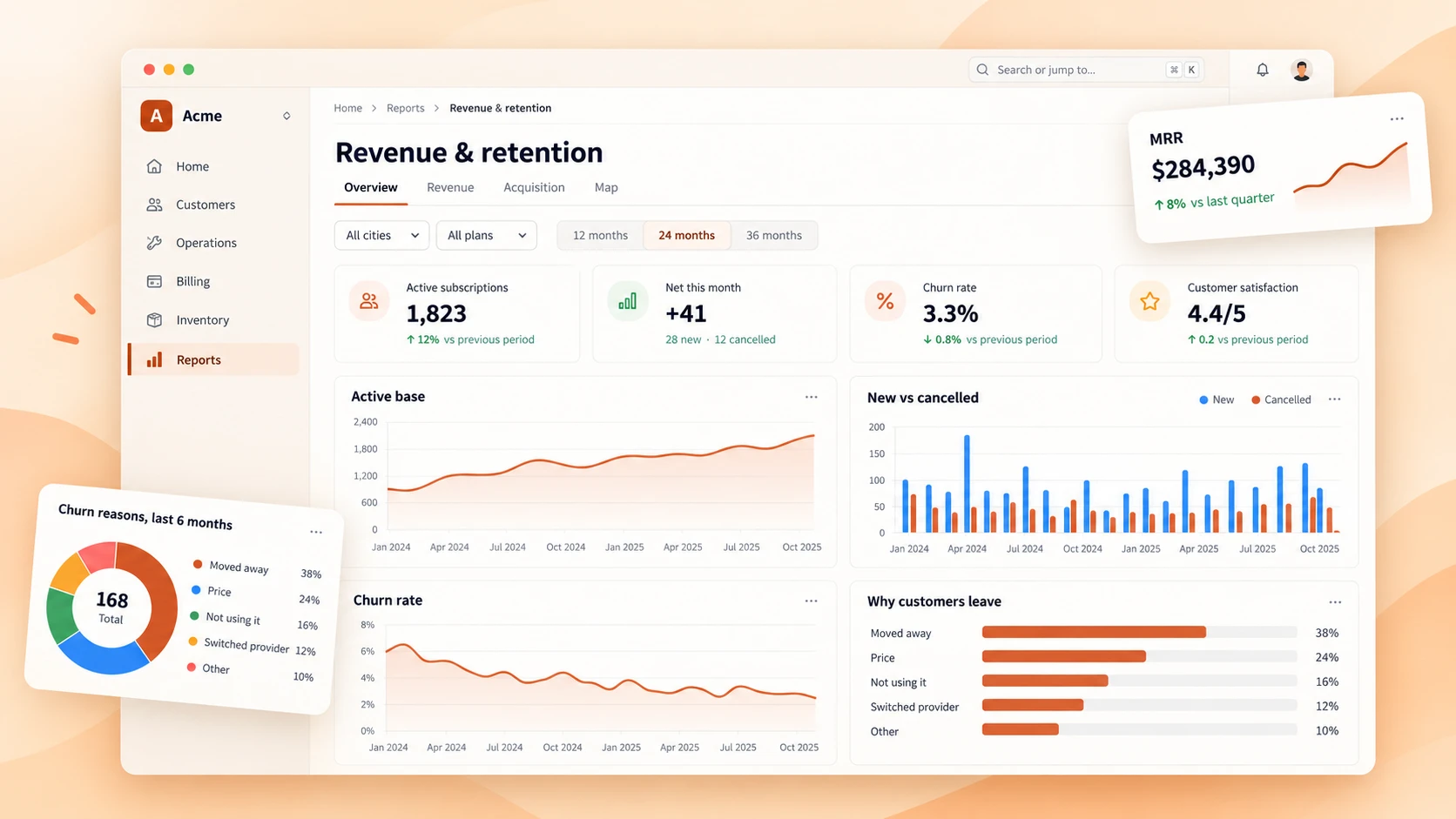
Task: Click the Operations wrench icon
Action: tap(154, 243)
